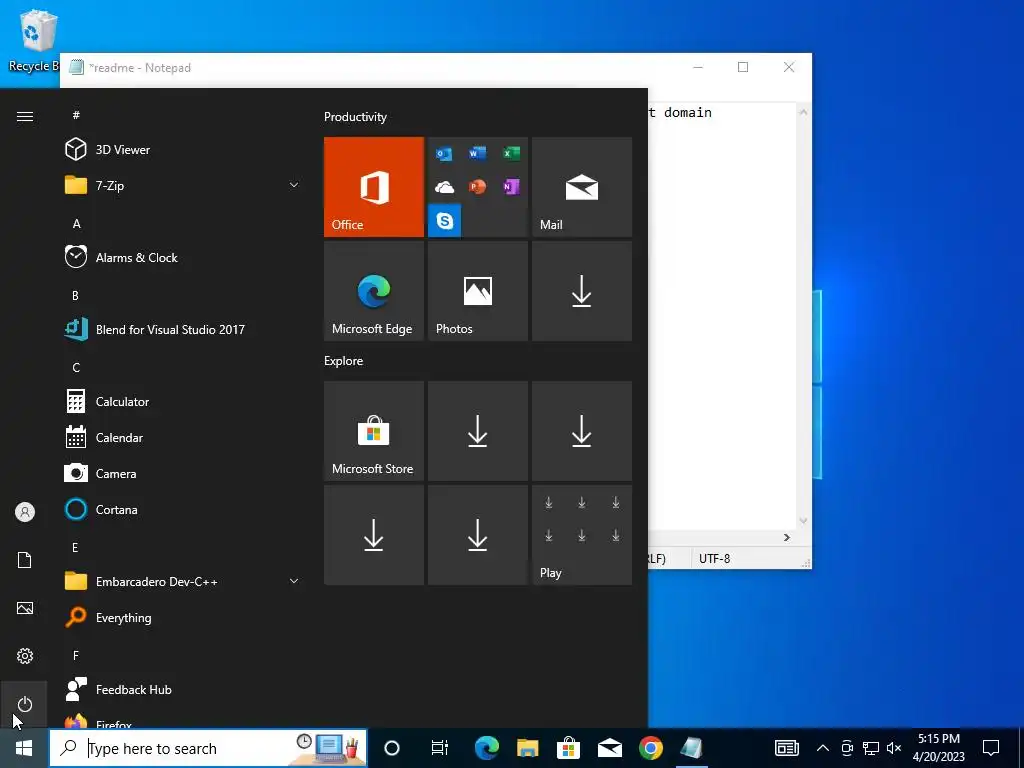Open Outlook in the Office apps tile
The image size is (1024, 768).
[x=445, y=153]
